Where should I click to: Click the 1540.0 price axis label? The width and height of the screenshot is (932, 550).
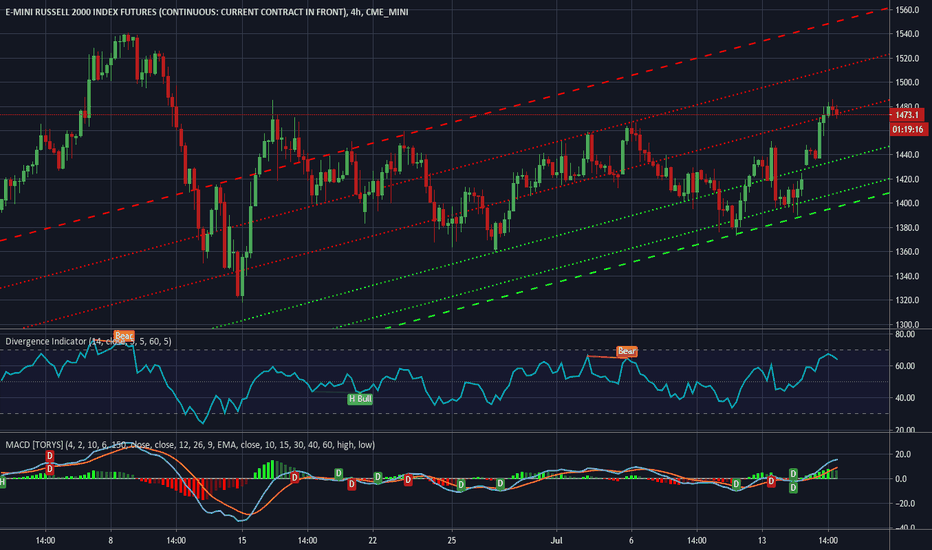point(908,34)
